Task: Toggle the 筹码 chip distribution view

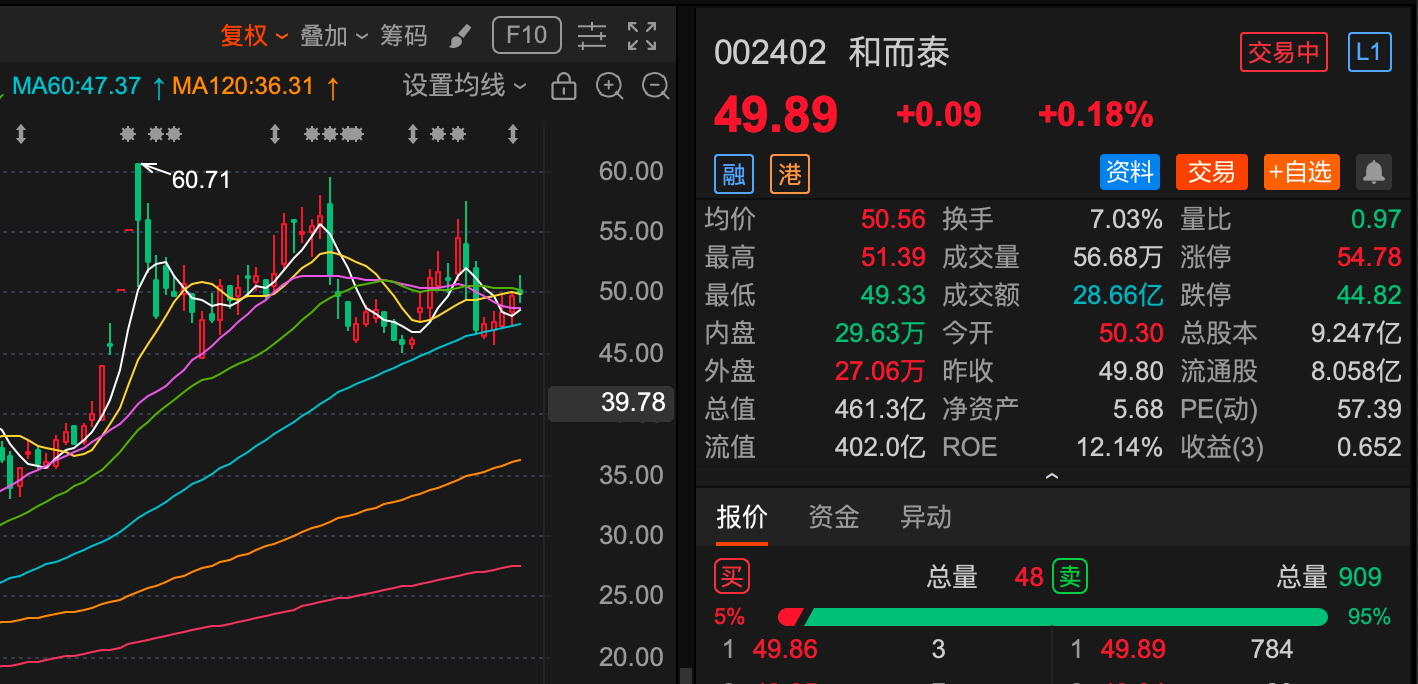Action: [404, 36]
